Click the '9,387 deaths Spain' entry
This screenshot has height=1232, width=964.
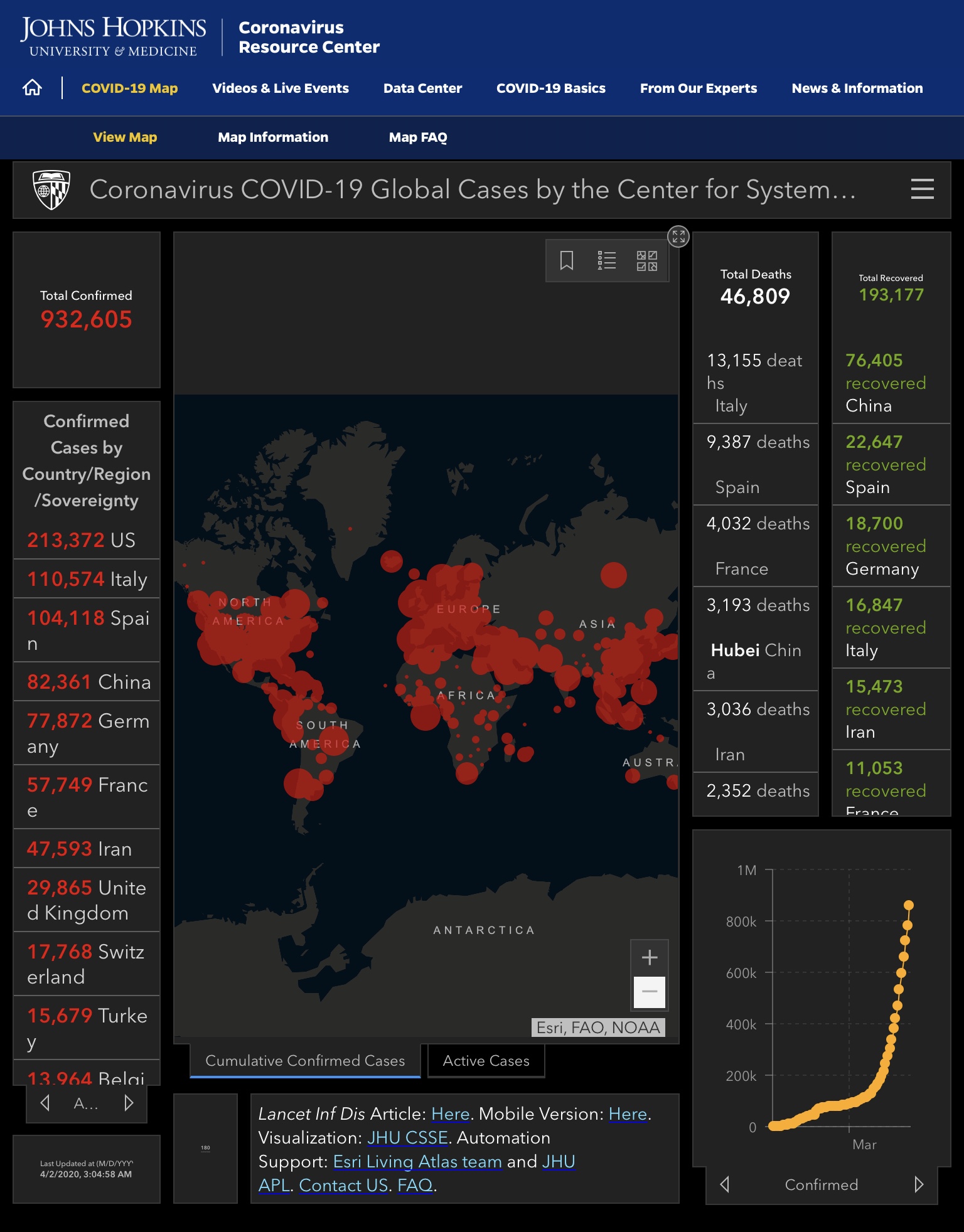pos(756,465)
